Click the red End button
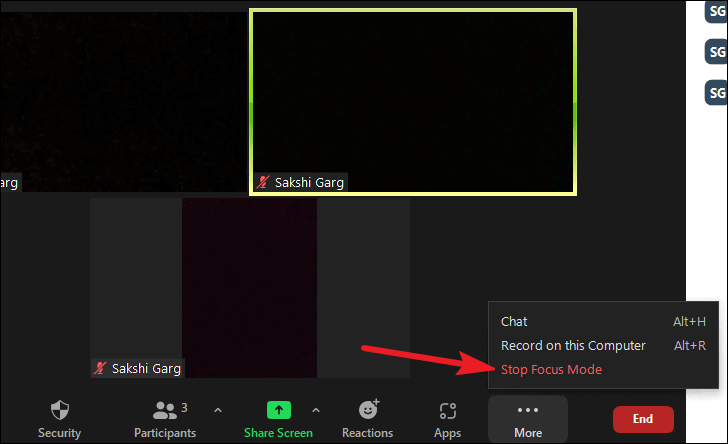 (x=643, y=419)
